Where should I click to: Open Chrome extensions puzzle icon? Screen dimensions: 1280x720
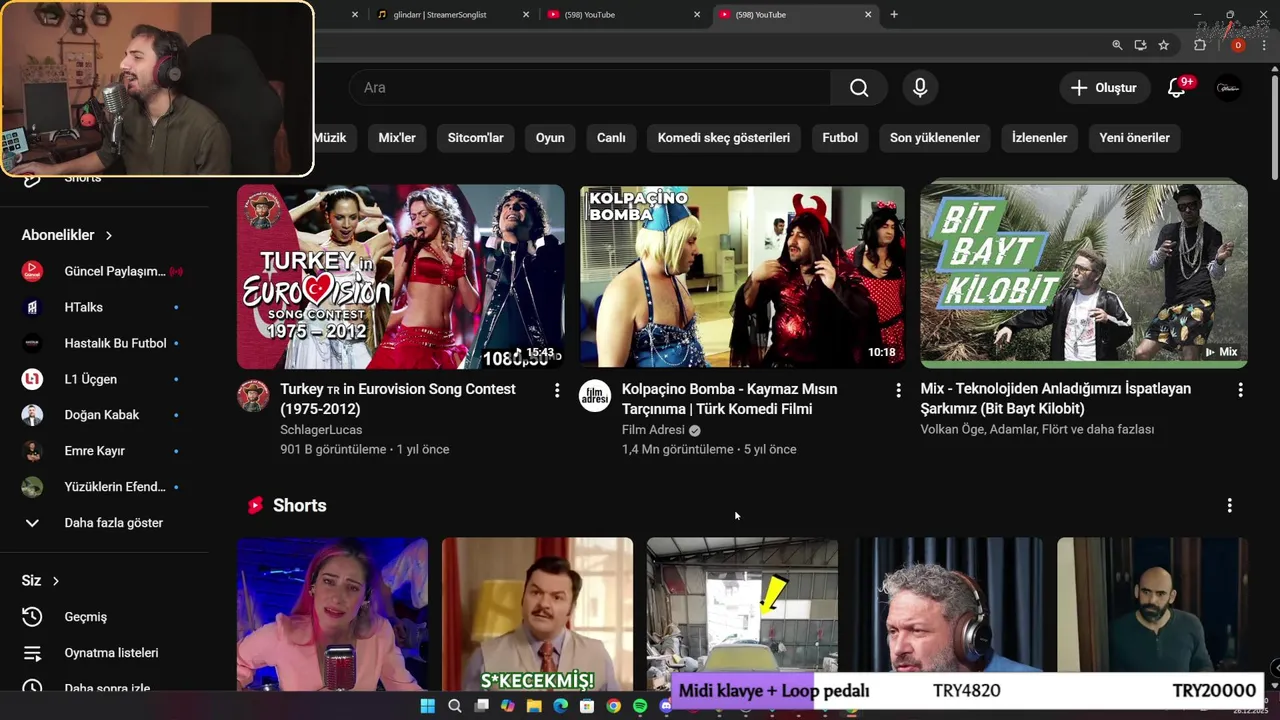point(1200,45)
